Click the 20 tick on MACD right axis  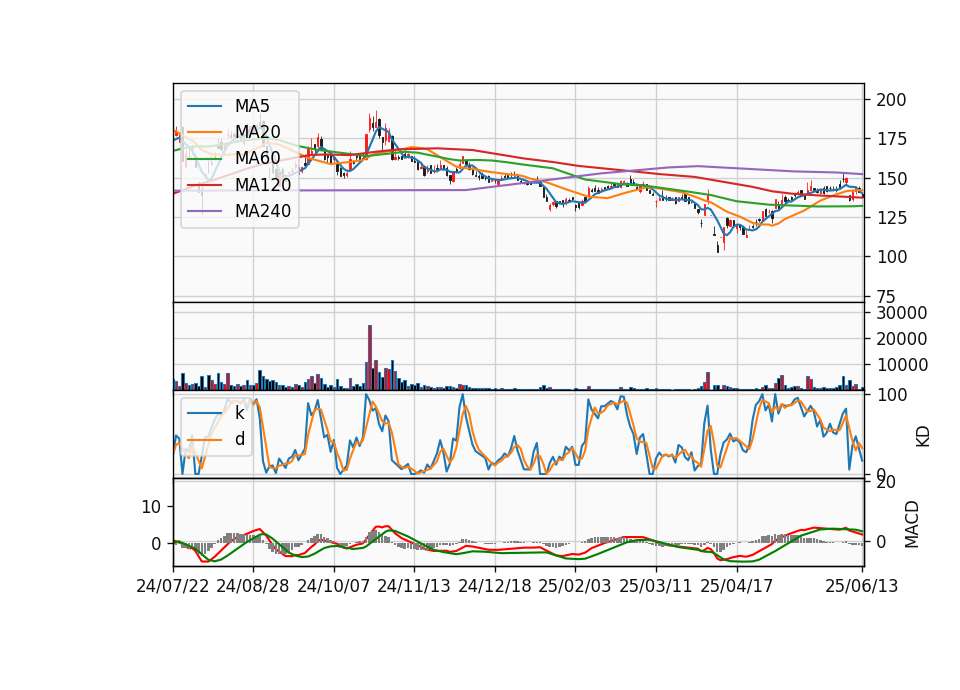pyautogui.click(x=886, y=482)
